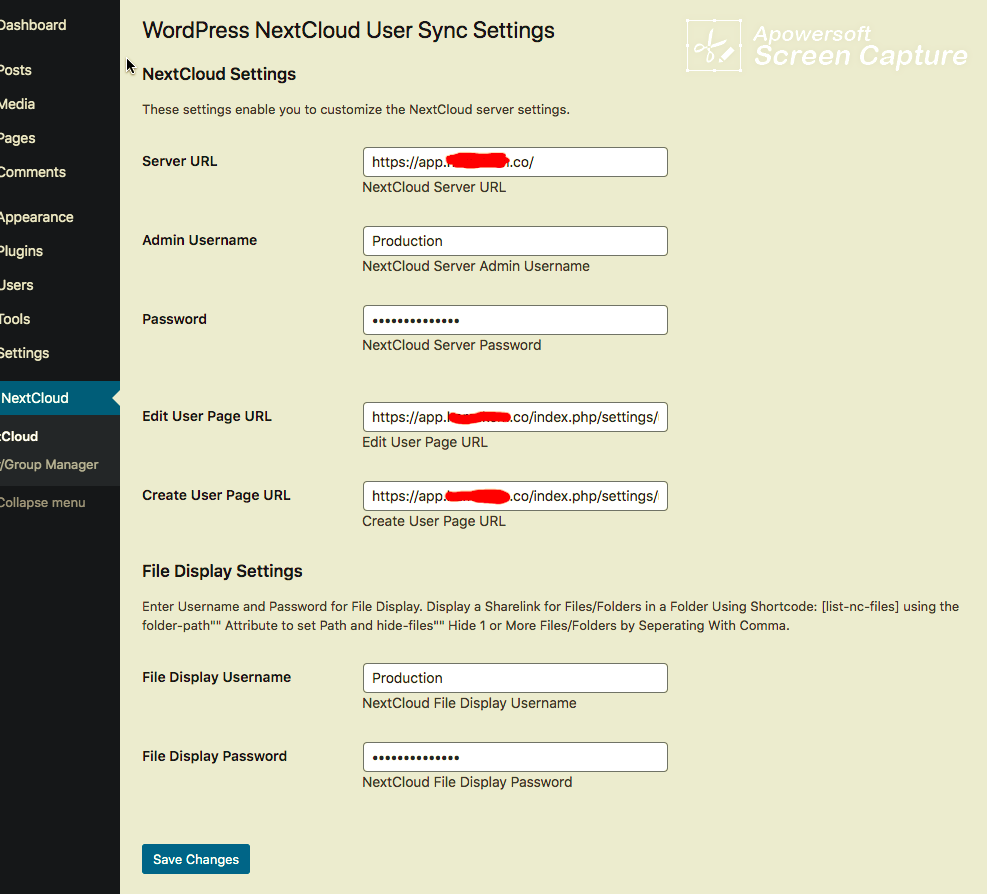Click the 'NextCloud Server Admin Username' hint text

point(476,266)
